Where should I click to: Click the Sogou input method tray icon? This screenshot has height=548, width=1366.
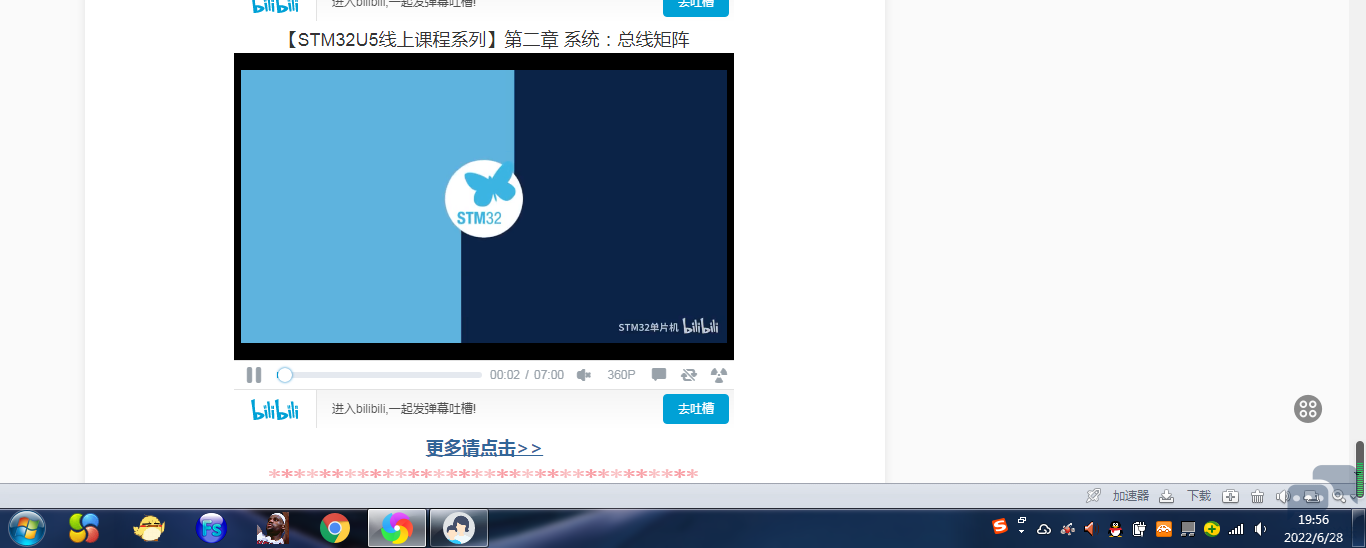[x=1000, y=527]
